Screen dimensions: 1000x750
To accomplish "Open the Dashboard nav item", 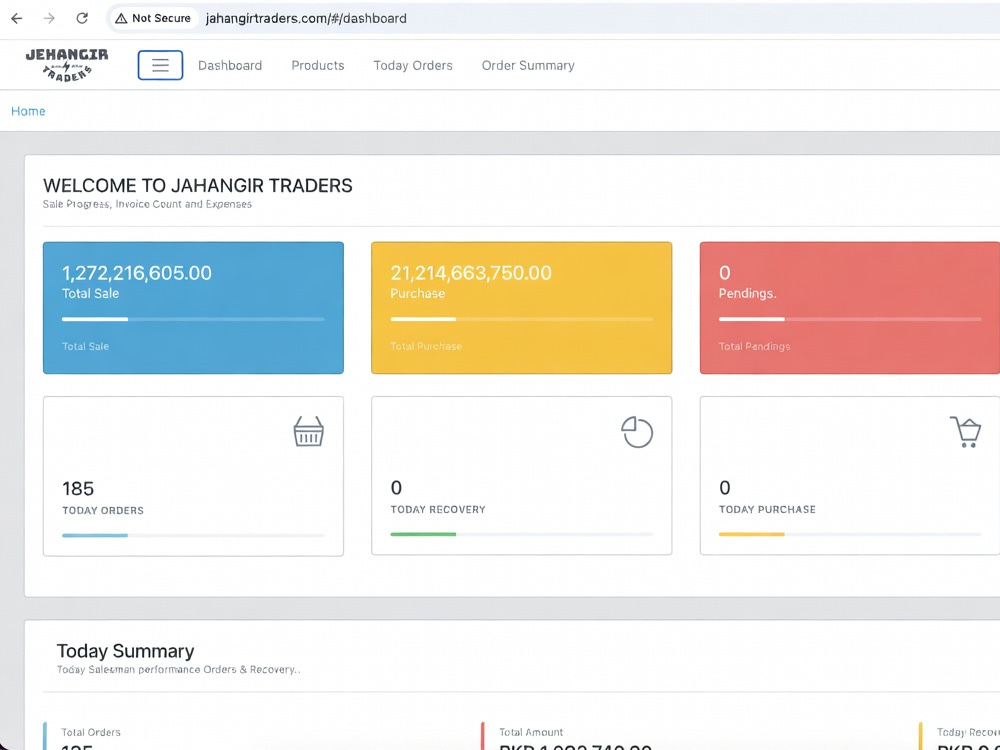I will coord(230,66).
